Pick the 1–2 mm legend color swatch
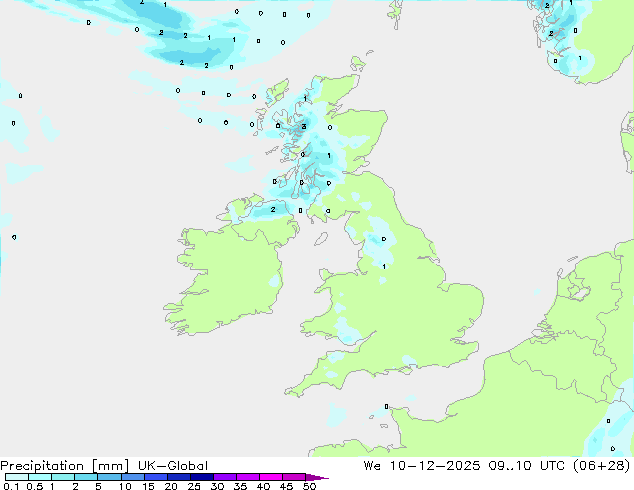The image size is (634, 490). click(63, 477)
